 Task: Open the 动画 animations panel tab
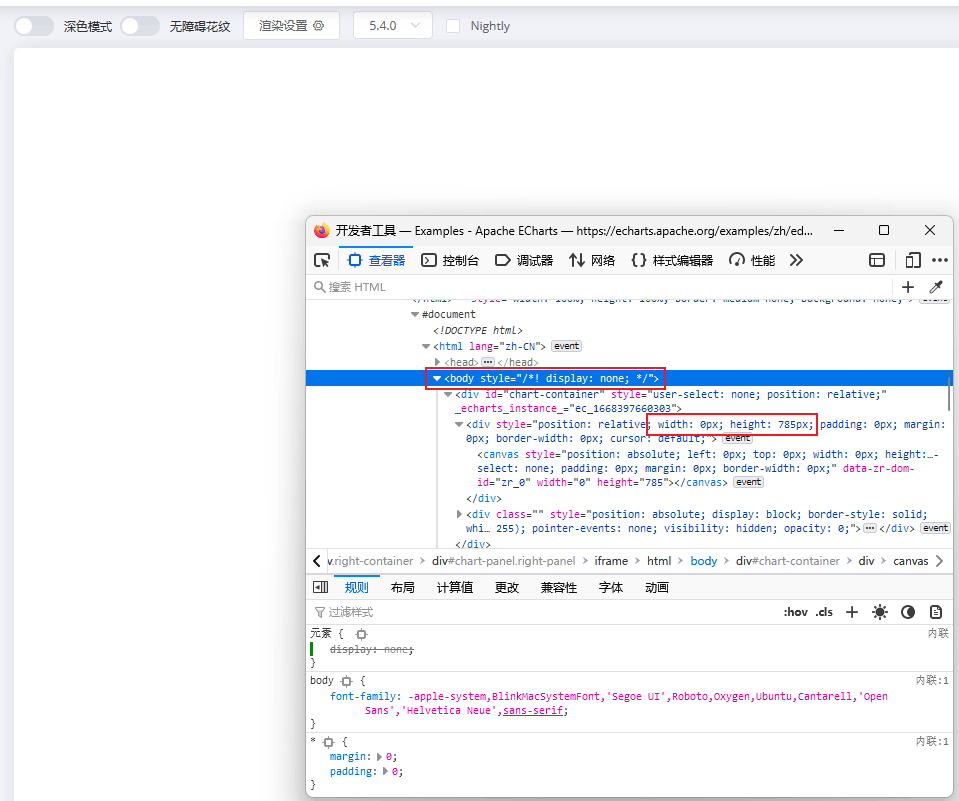657,588
